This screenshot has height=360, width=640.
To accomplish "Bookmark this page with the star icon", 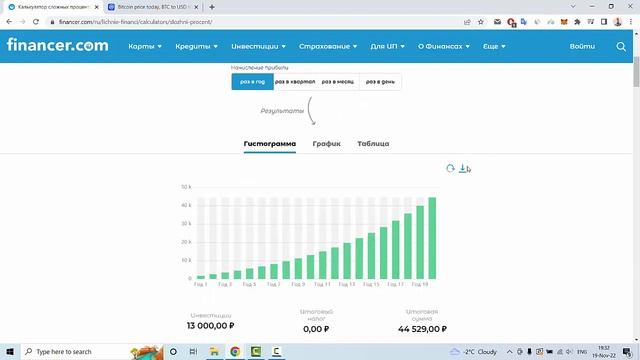I will (481, 22).
